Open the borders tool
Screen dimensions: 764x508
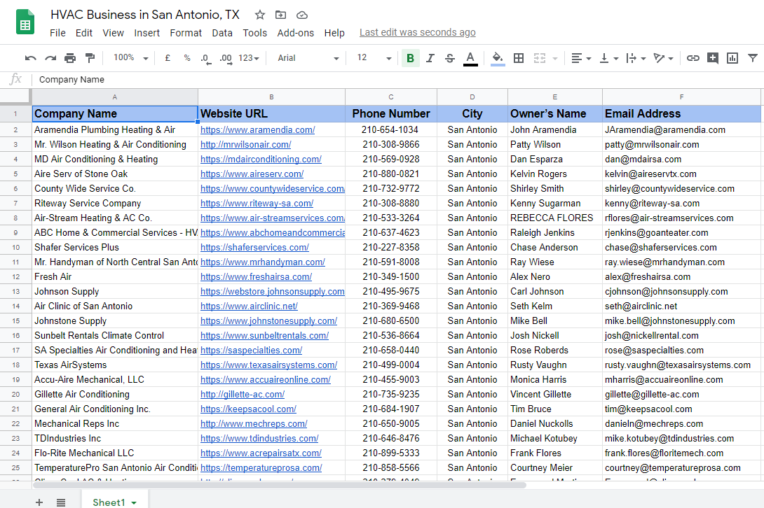point(519,58)
